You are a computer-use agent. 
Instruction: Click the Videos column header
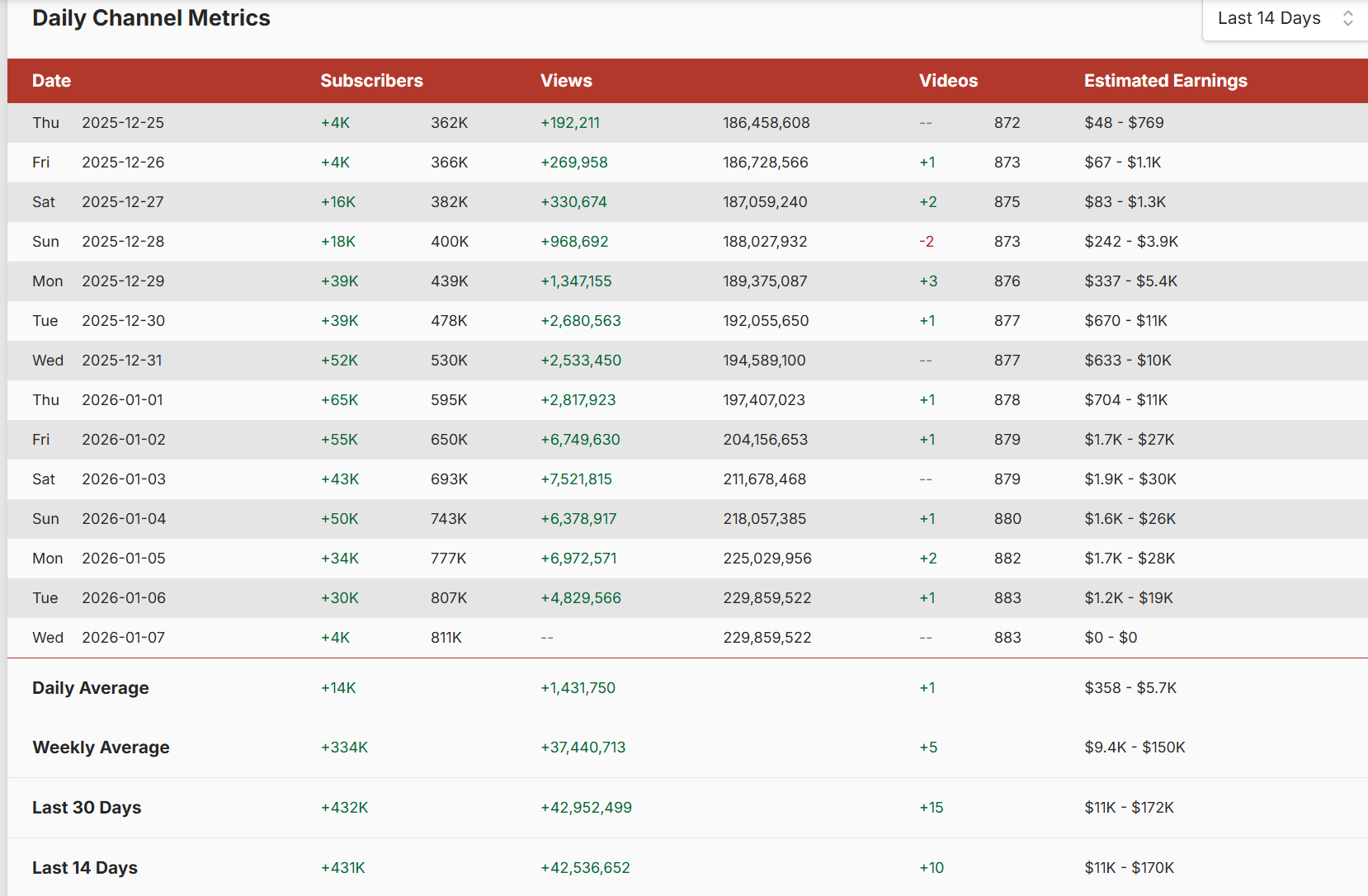coord(948,81)
